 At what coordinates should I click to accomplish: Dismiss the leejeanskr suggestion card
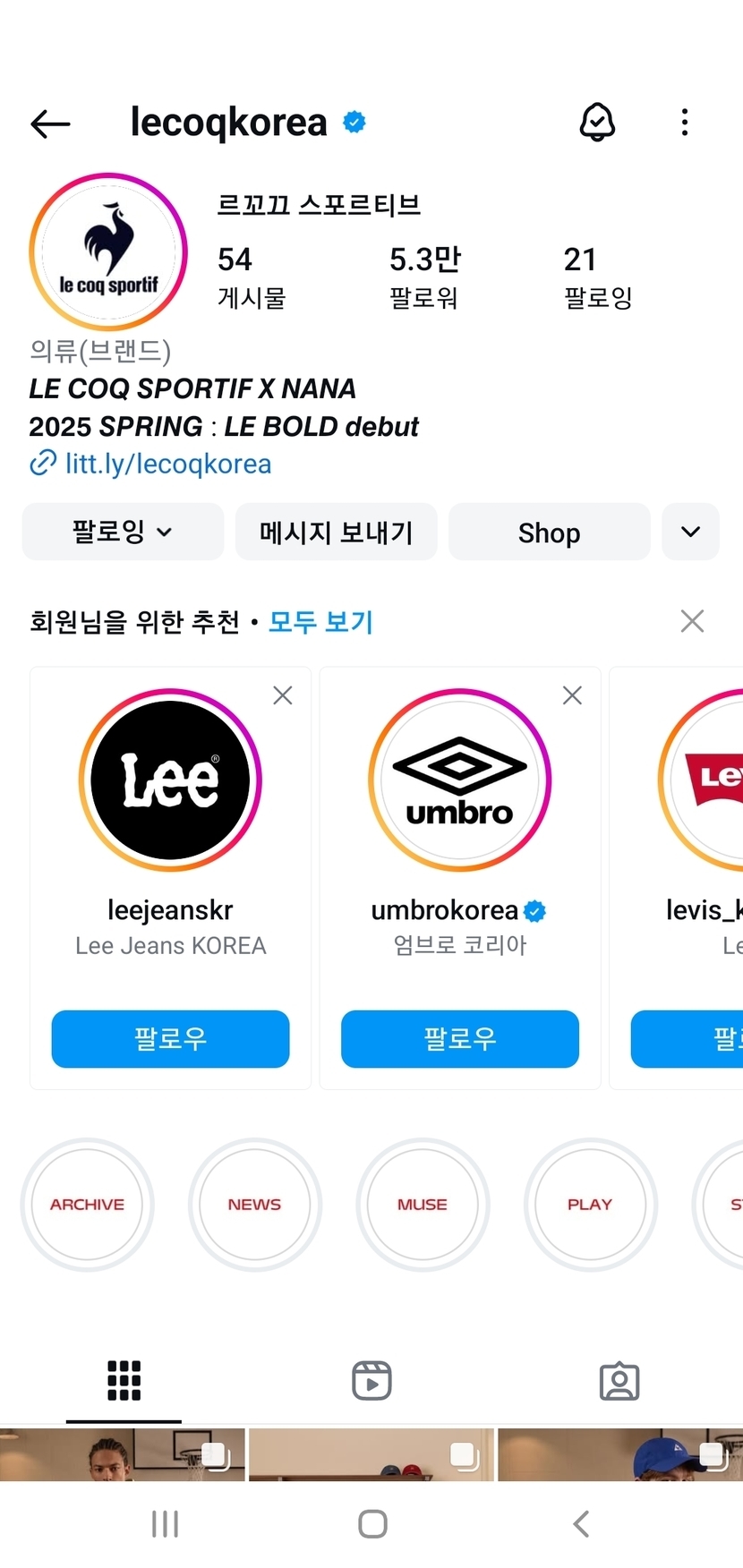pos(283,695)
